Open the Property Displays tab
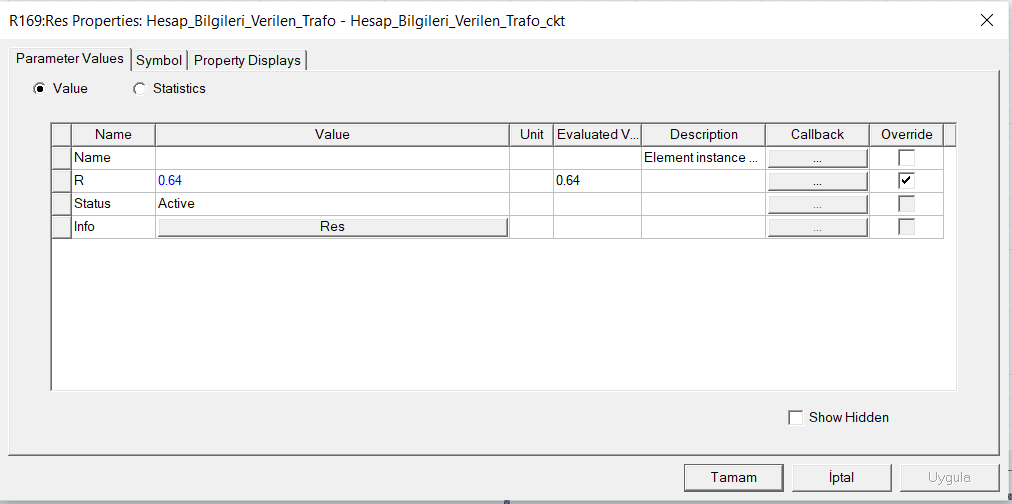Viewport: 1012px width, 504px height. [247, 60]
